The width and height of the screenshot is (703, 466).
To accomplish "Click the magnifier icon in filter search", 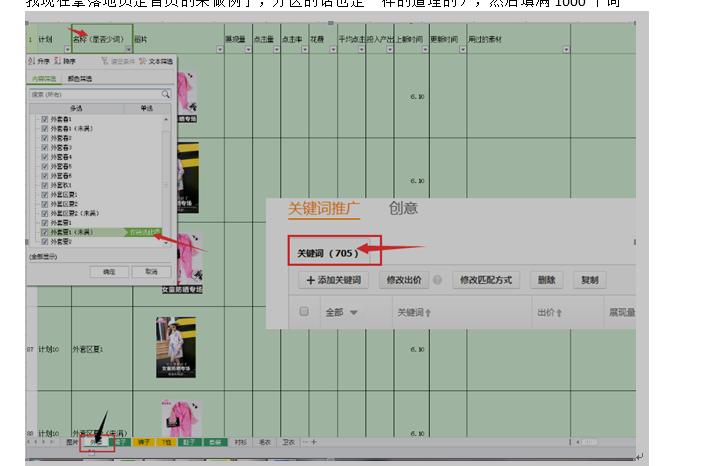I will [x=165, y=94].
